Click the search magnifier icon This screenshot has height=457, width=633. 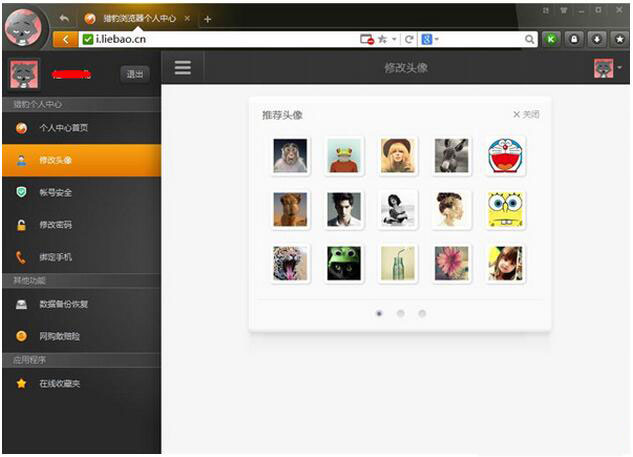point(530,39)
